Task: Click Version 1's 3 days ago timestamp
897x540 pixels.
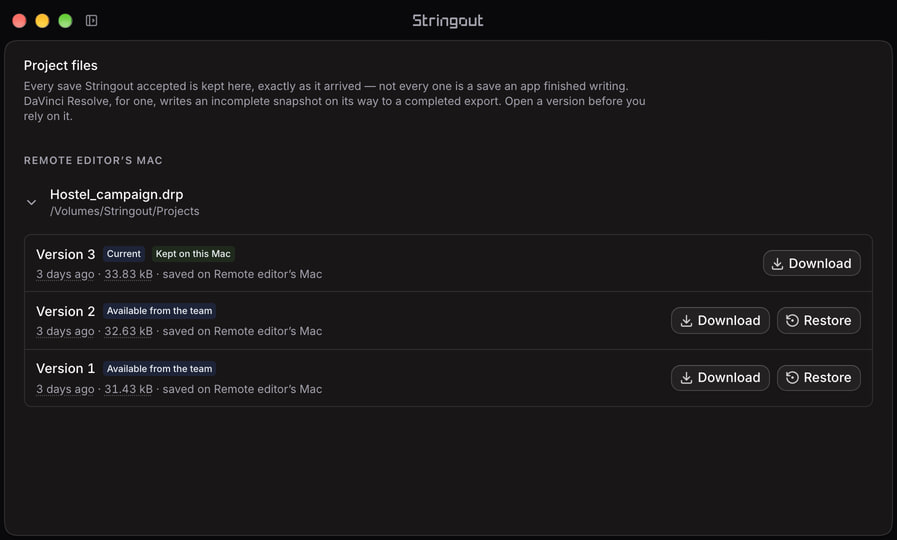Action: [65, 389]
